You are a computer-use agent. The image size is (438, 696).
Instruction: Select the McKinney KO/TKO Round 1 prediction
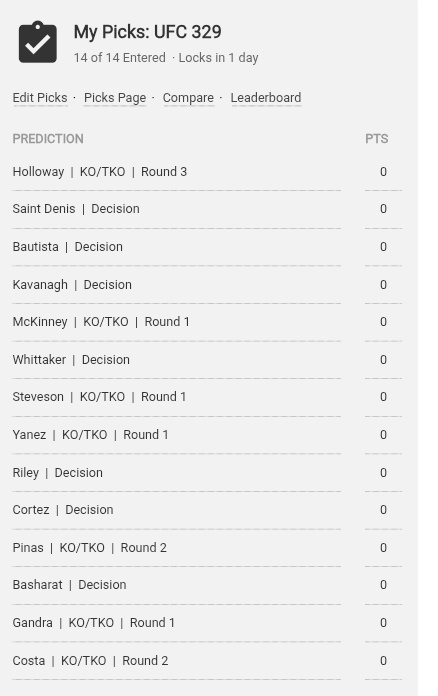101,322
